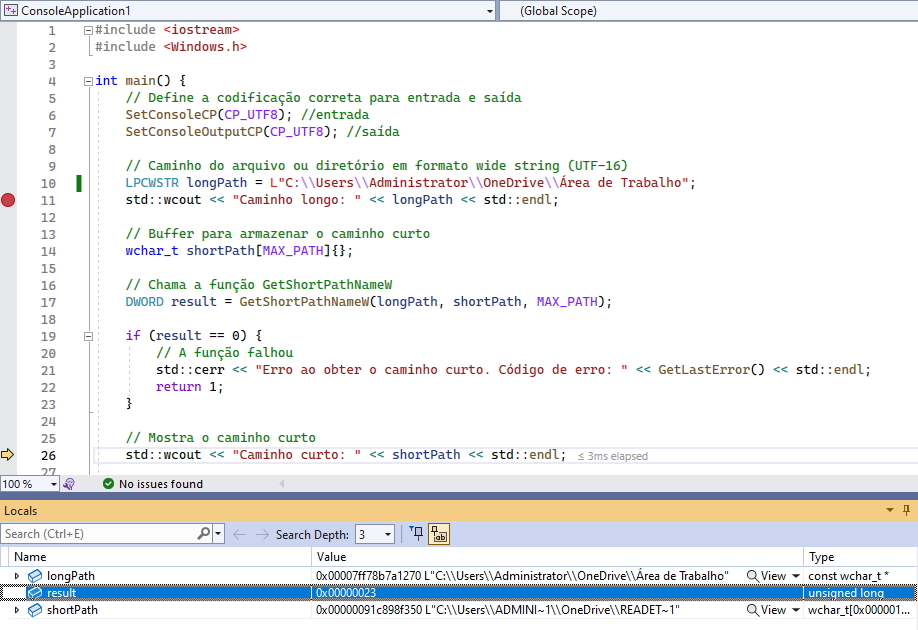Click the Search (Ctrl+E) field in Locals
Image resolution: width=918 pixels, height=630 pixels.
click(x=98, y=534)
